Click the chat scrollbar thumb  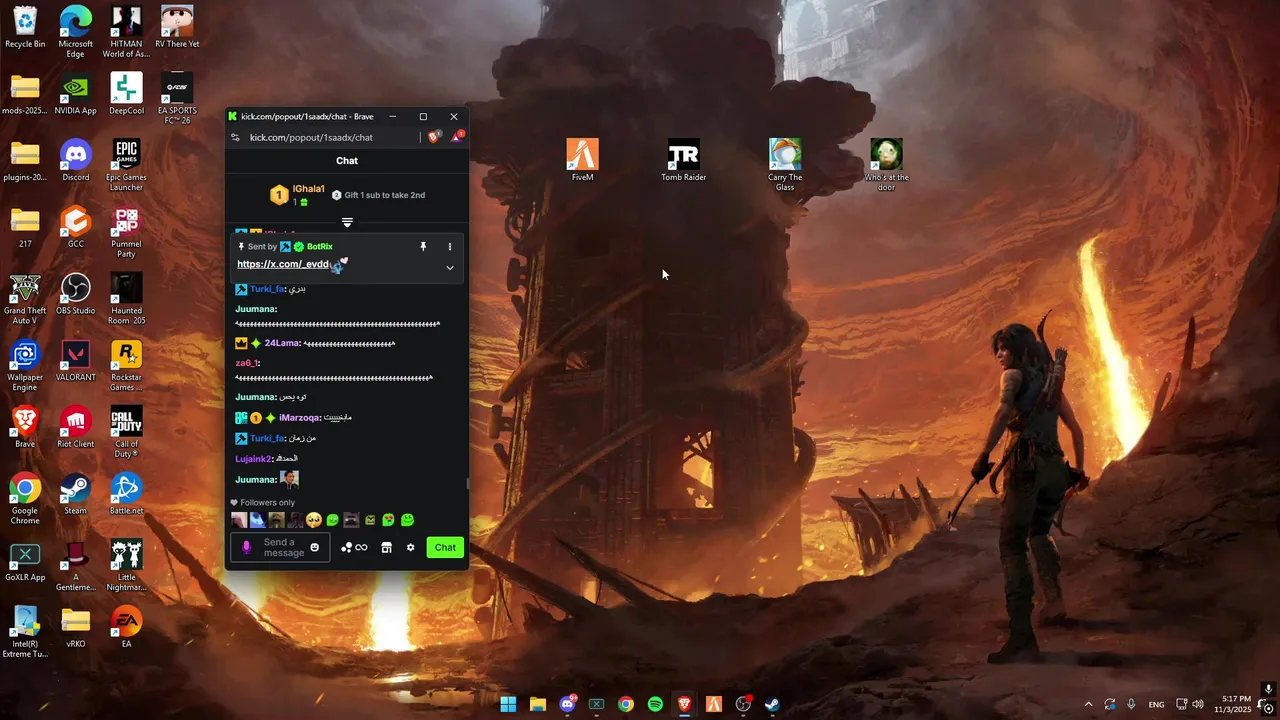[x=468, y=484]
